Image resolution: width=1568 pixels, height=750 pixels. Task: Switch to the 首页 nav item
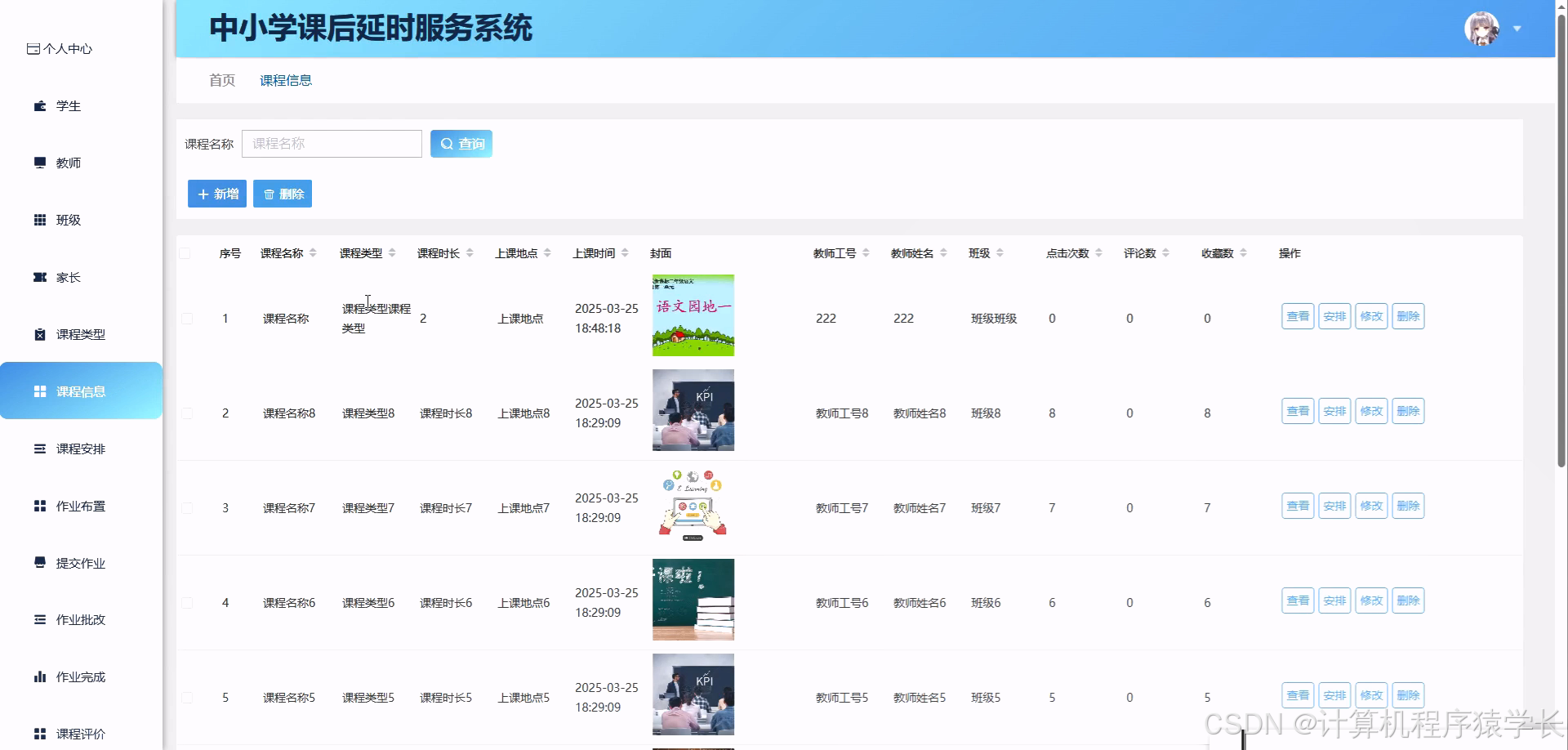(x=221, y=80)
